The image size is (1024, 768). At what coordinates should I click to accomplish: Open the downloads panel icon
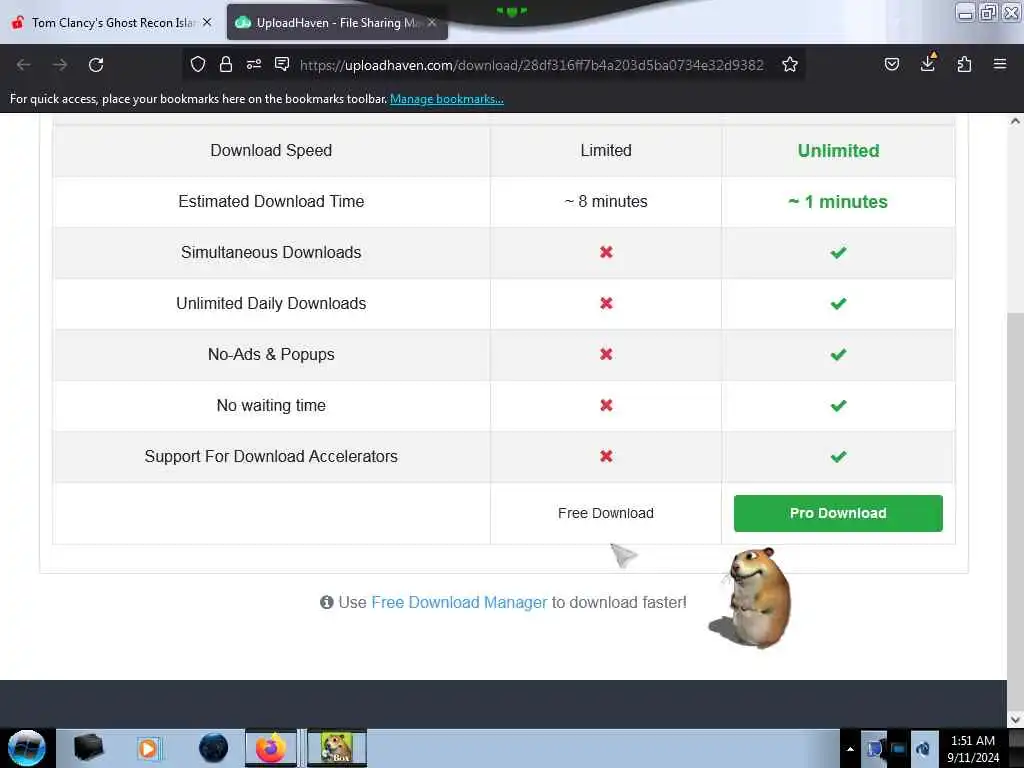[928, 63]
